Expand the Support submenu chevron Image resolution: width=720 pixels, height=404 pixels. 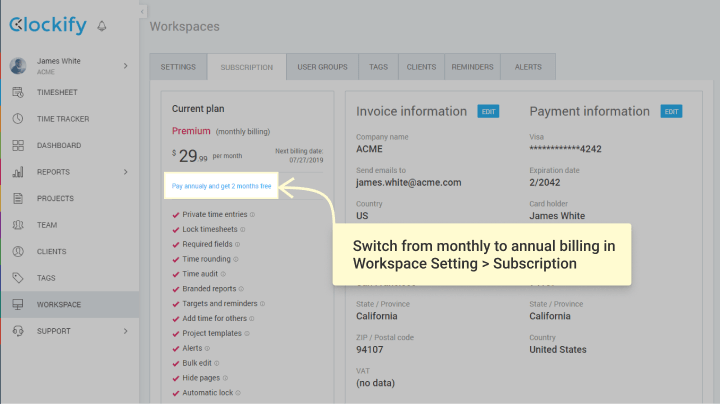(x=126, y=331)
